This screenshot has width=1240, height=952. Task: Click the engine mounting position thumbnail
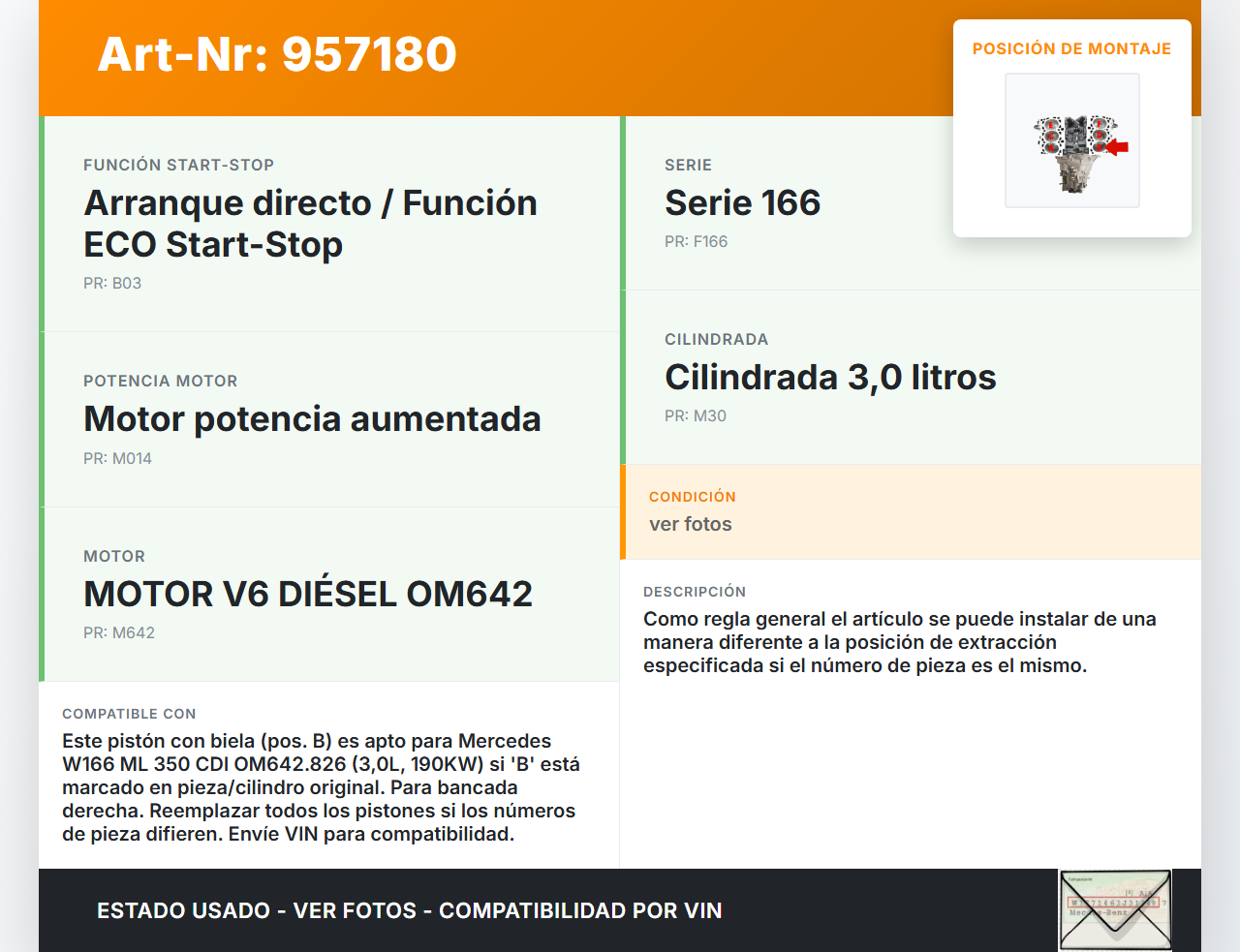[1071, 140]
